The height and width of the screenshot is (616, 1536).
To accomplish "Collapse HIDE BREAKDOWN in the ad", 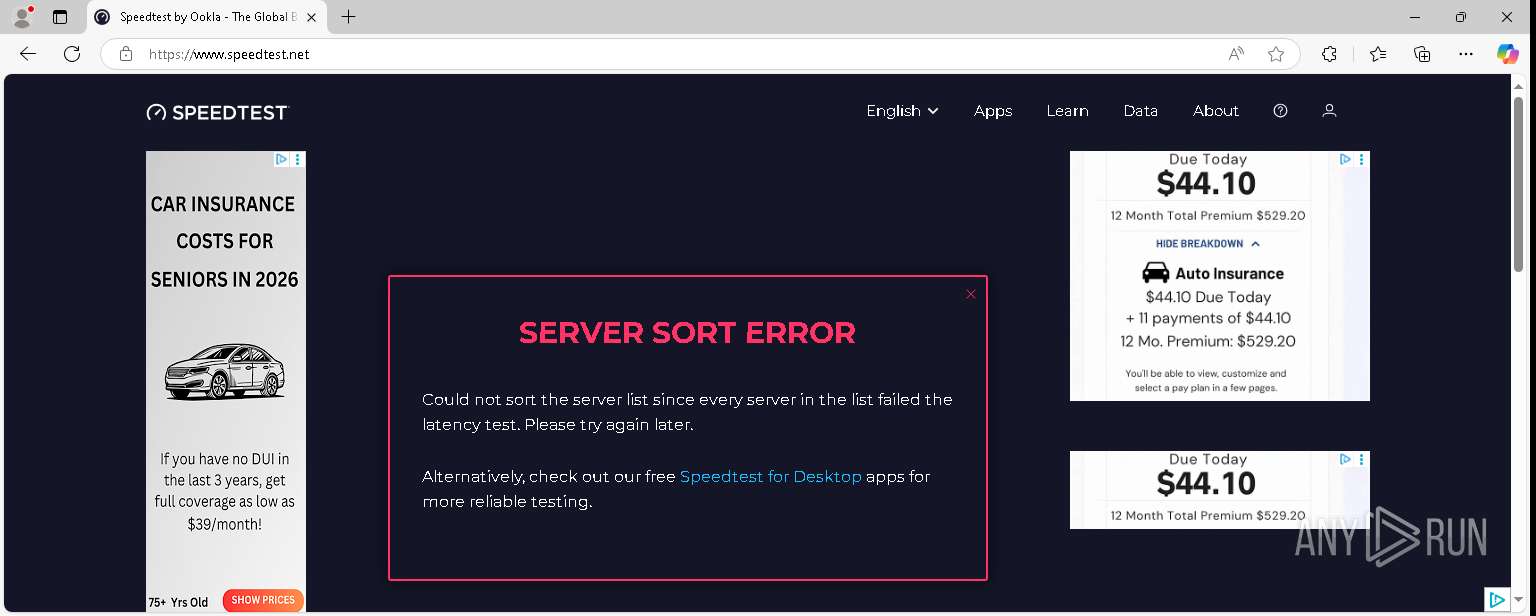I will pos(1208,244).
